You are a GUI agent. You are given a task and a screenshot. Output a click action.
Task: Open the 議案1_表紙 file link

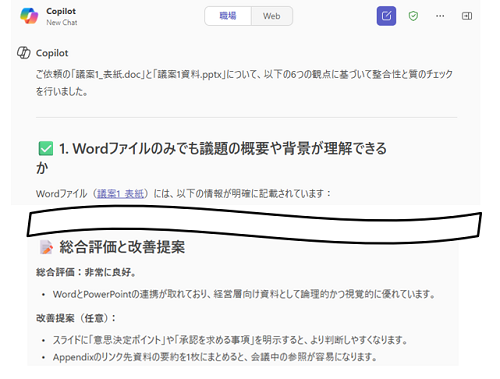[x=121, y=194]
